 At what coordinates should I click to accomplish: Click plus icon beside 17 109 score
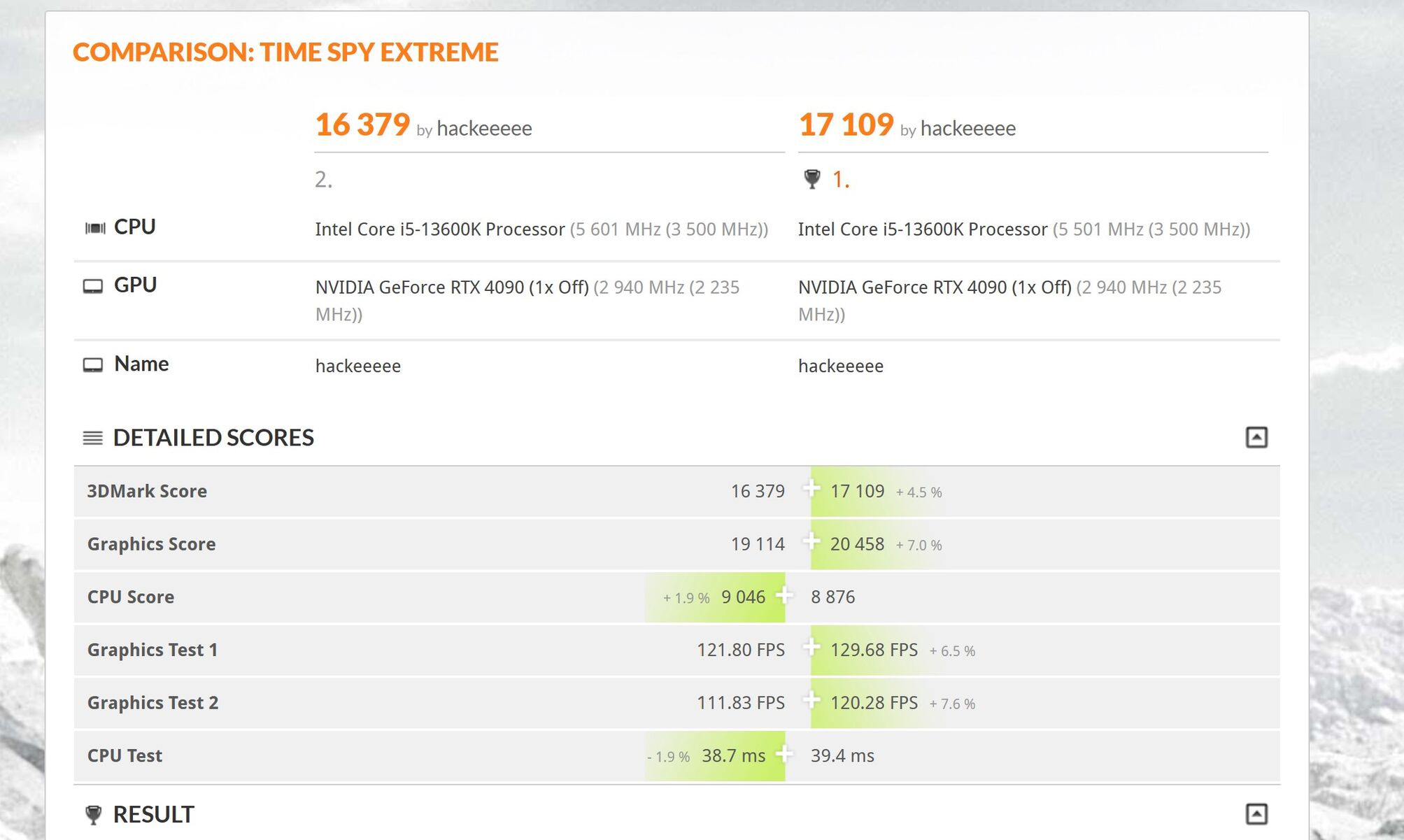pyautogui.click(x=811, y=488)
